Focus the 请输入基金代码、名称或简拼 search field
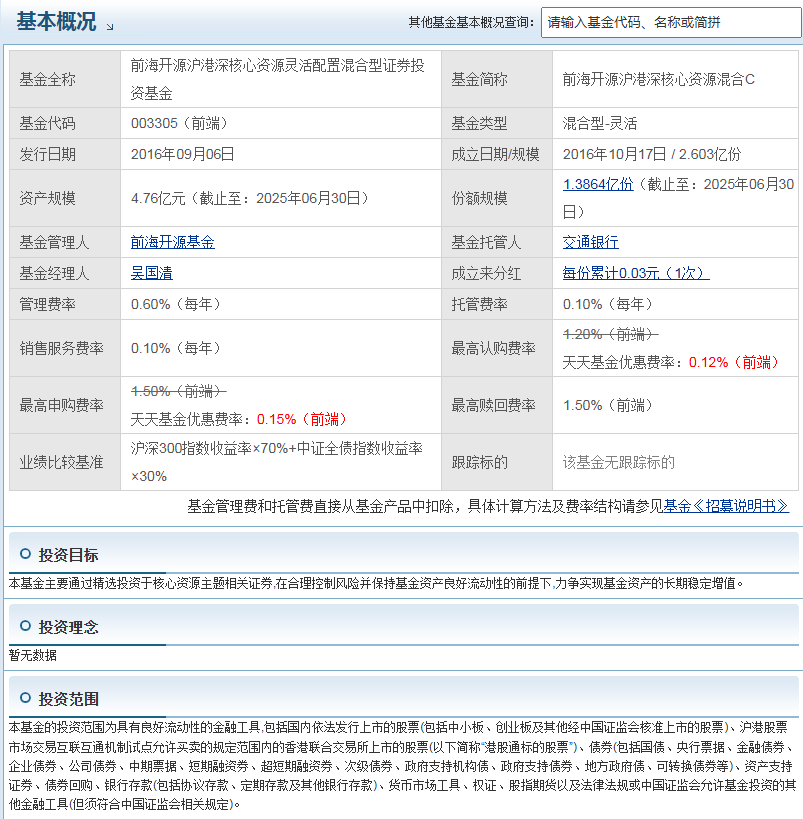This screenshot has width=803, height=819. [x=671, y=22]
